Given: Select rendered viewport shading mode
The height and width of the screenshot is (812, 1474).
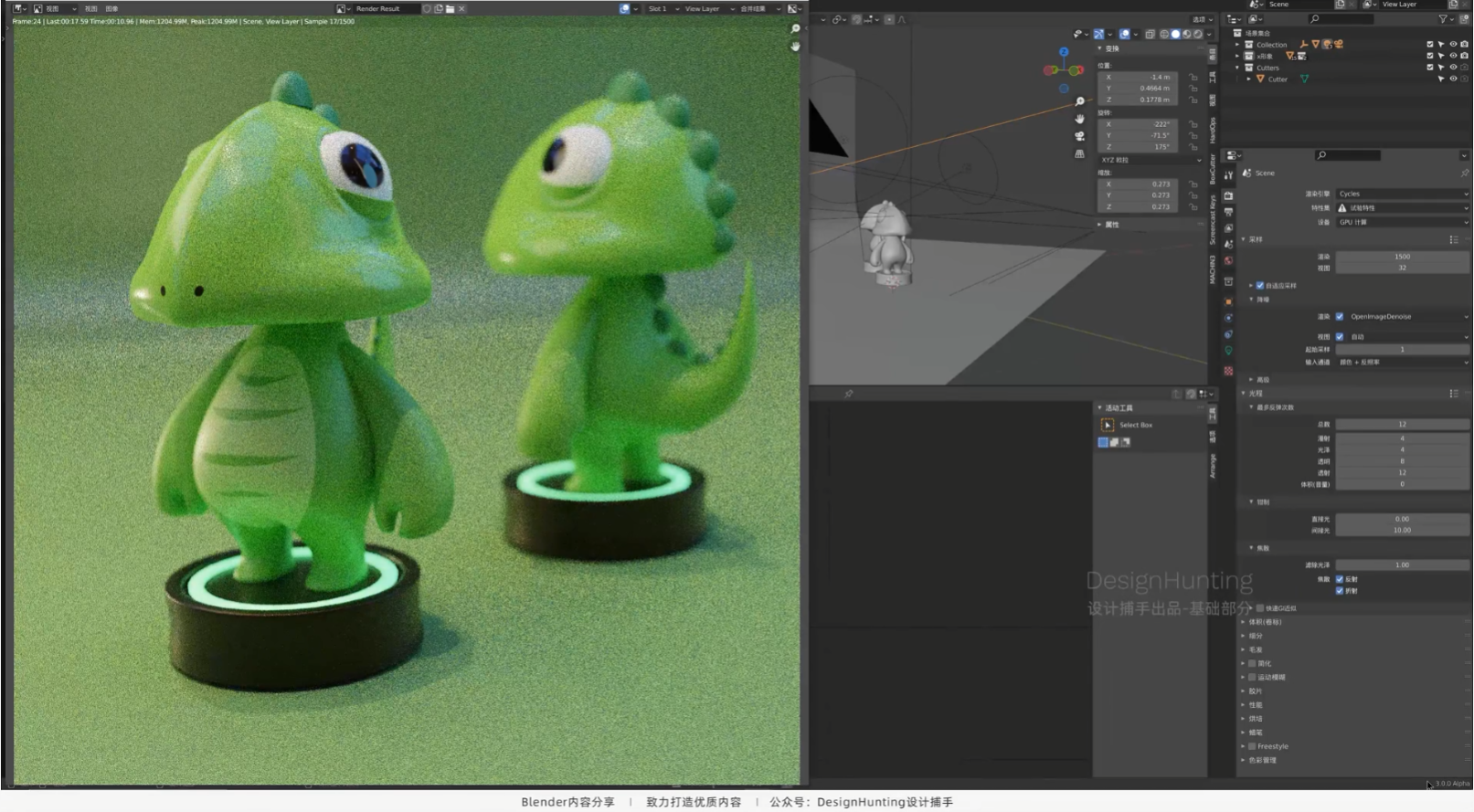Looking at the screenshot, I should tap(1198, 34).
